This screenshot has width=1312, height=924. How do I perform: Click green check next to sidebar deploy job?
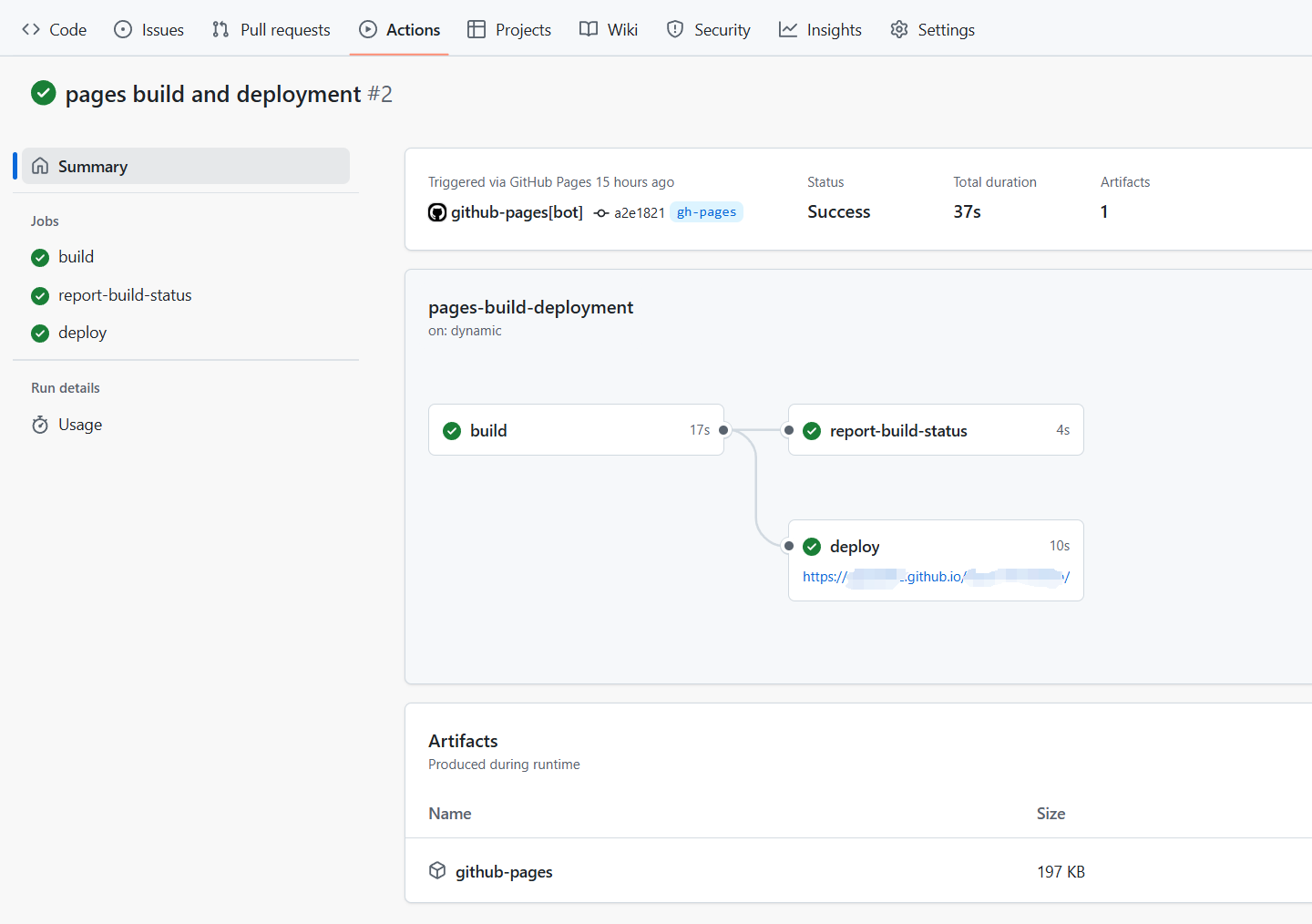tap(40, 334)
